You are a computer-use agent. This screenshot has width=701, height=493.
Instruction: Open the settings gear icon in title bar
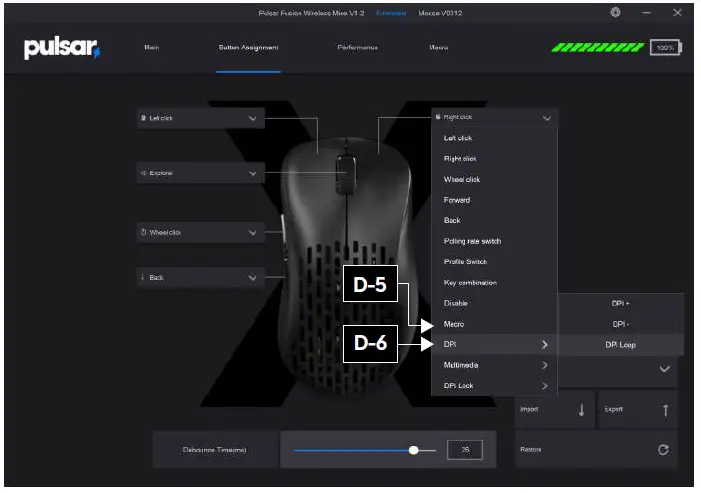616,13
